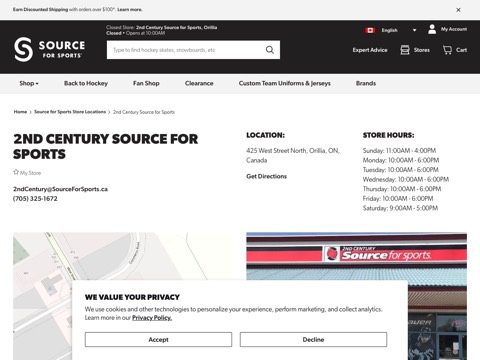Click the Expert Advice link
480x360 pixels.
[x=370, y=50]
